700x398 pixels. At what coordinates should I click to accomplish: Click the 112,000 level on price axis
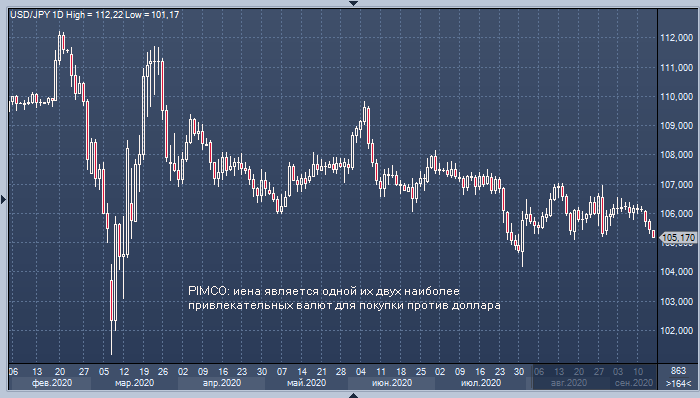(x=677, y=38)
